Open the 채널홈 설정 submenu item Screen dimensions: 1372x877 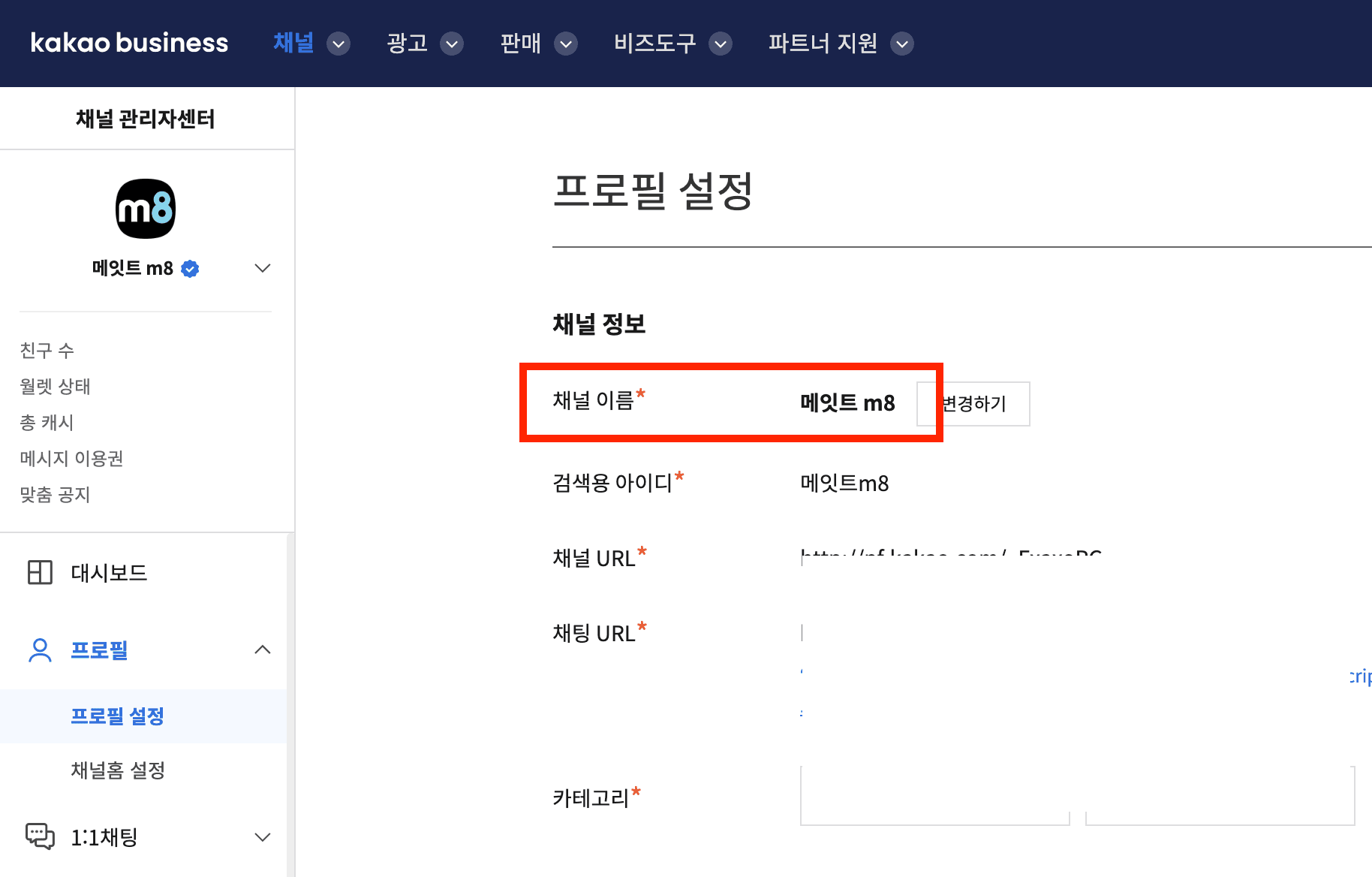click(x=118, y=770)
